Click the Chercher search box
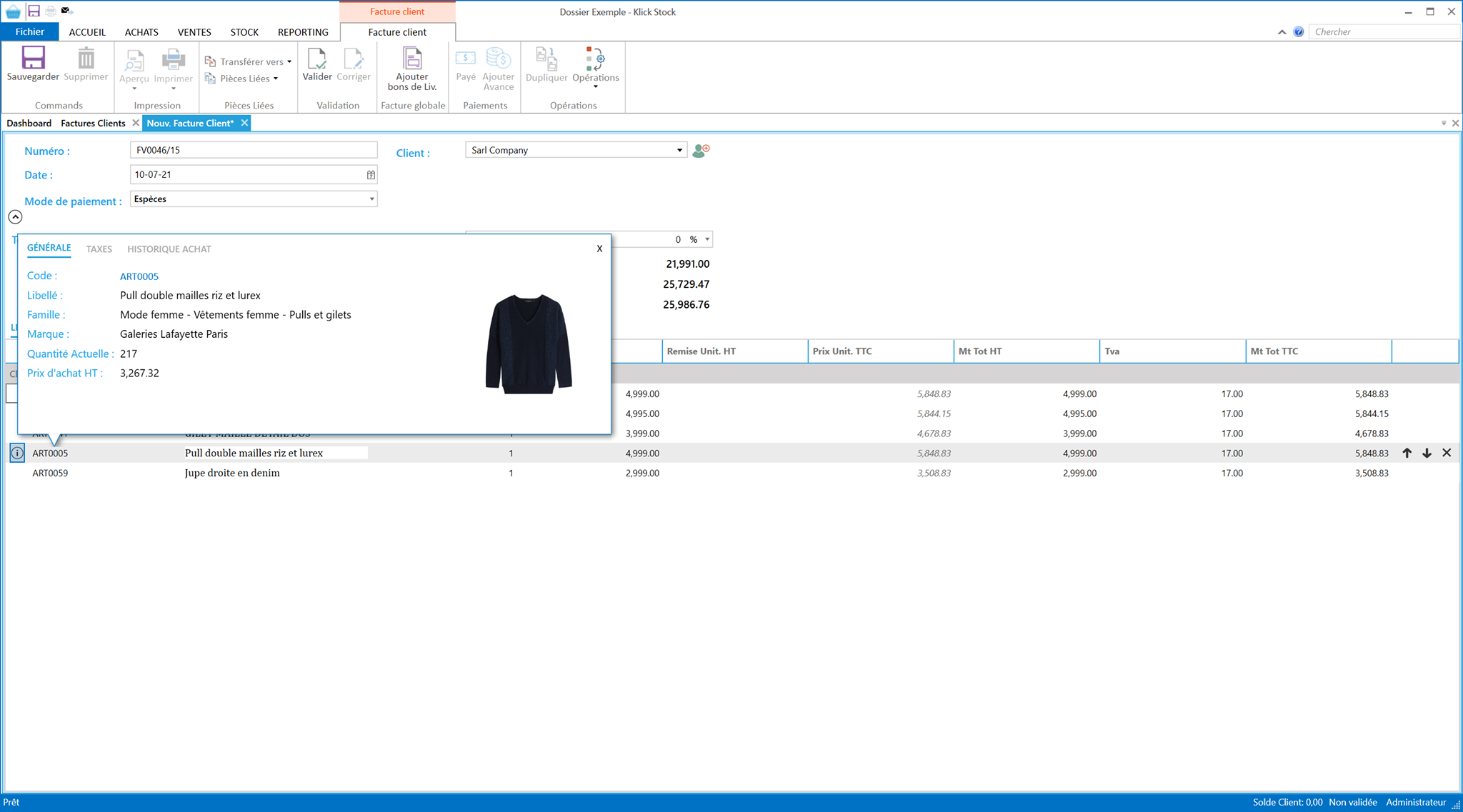 [x=1383, y=31]
